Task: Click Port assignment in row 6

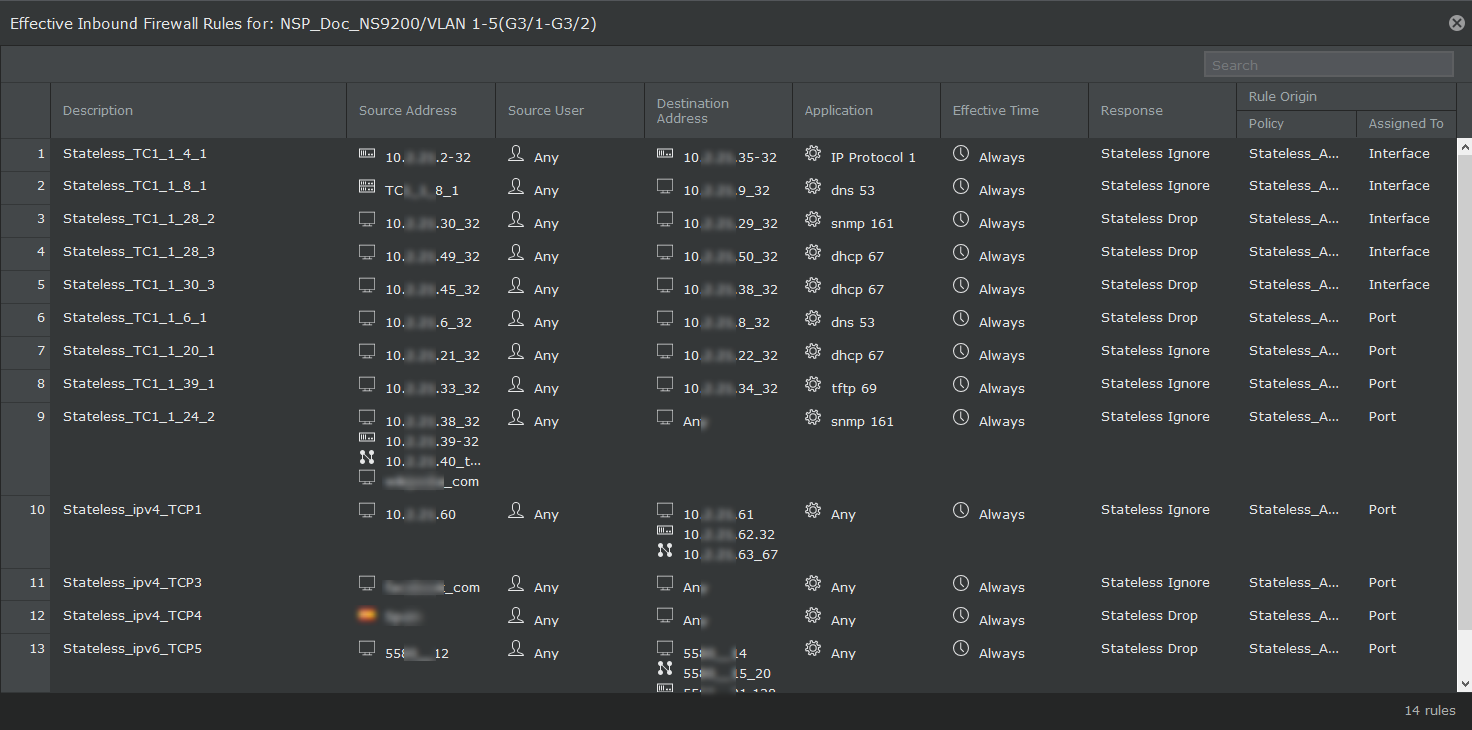Action: coord(1382,318)
